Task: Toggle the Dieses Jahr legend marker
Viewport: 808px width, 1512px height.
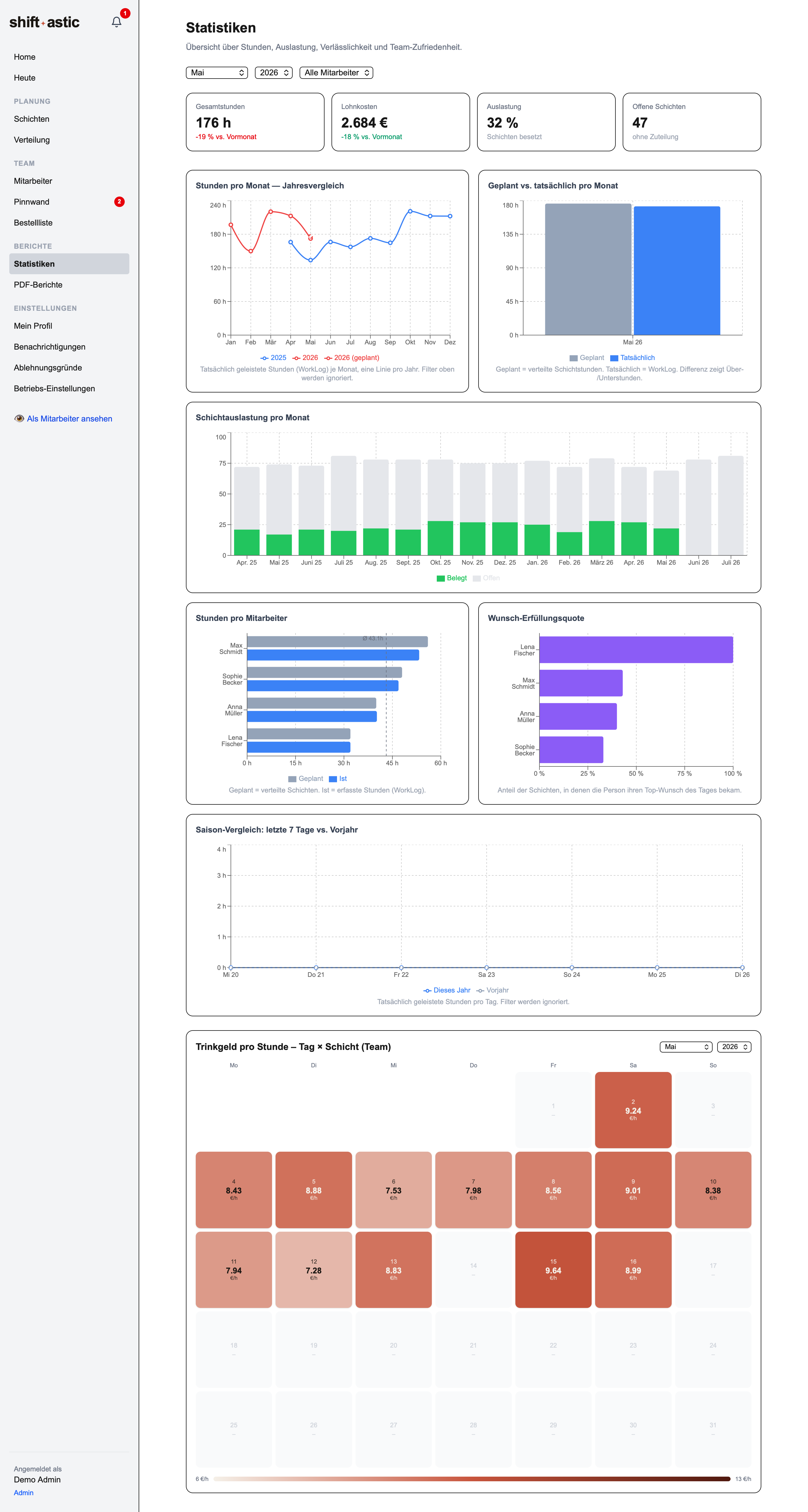Action: pos(427,990)
